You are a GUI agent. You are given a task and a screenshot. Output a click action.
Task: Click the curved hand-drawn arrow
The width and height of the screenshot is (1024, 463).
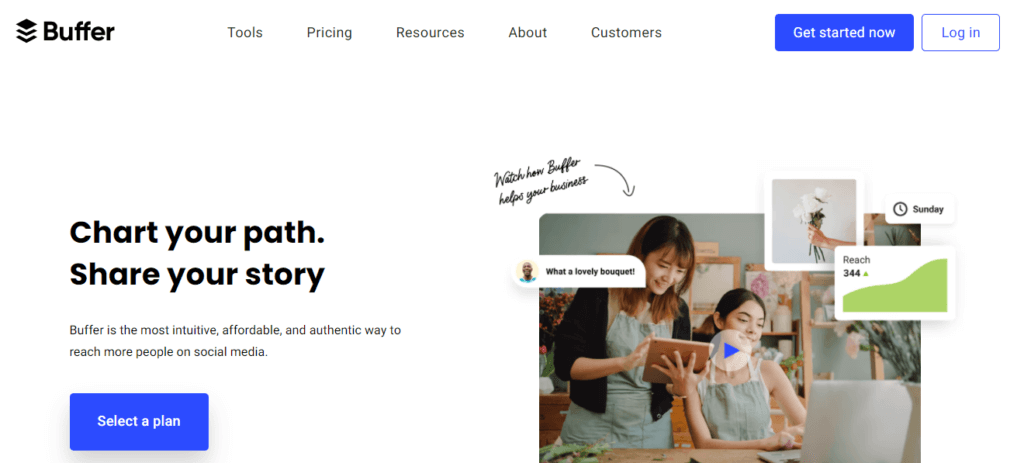tap(618, 180)
